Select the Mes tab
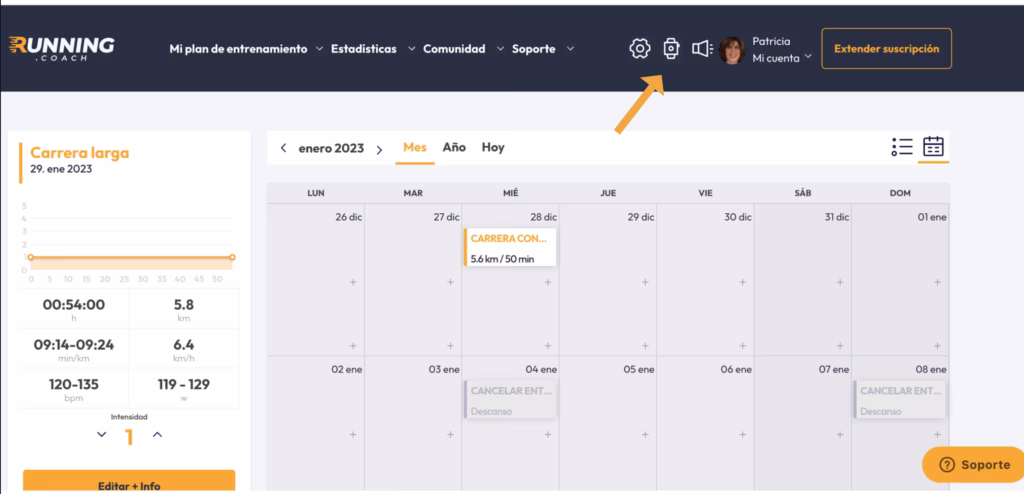The image size is (1024, 494). pos(415,147)
